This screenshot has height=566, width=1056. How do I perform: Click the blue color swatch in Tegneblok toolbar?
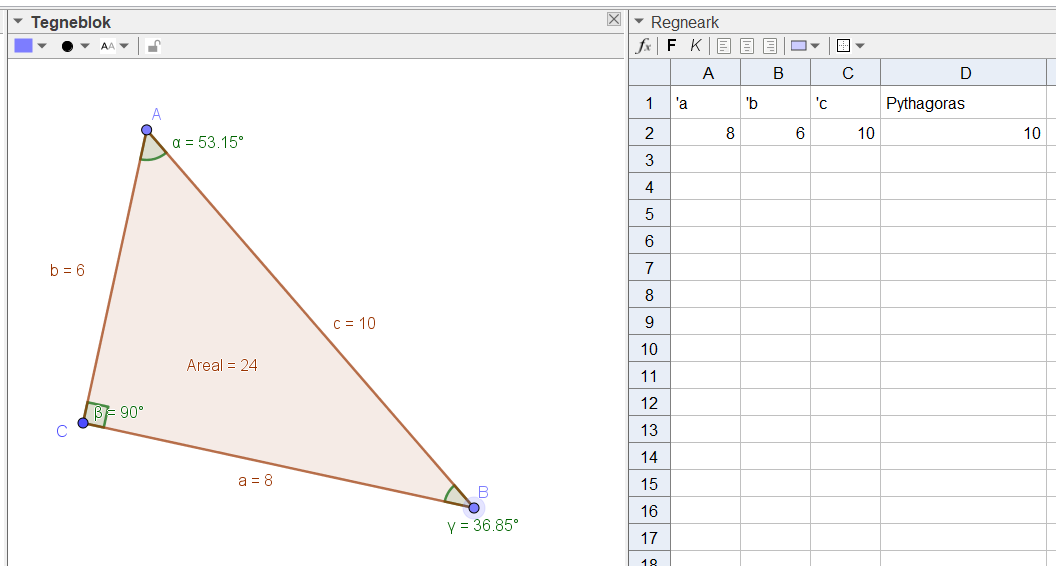pyautogui.click(x=24, y=46)
